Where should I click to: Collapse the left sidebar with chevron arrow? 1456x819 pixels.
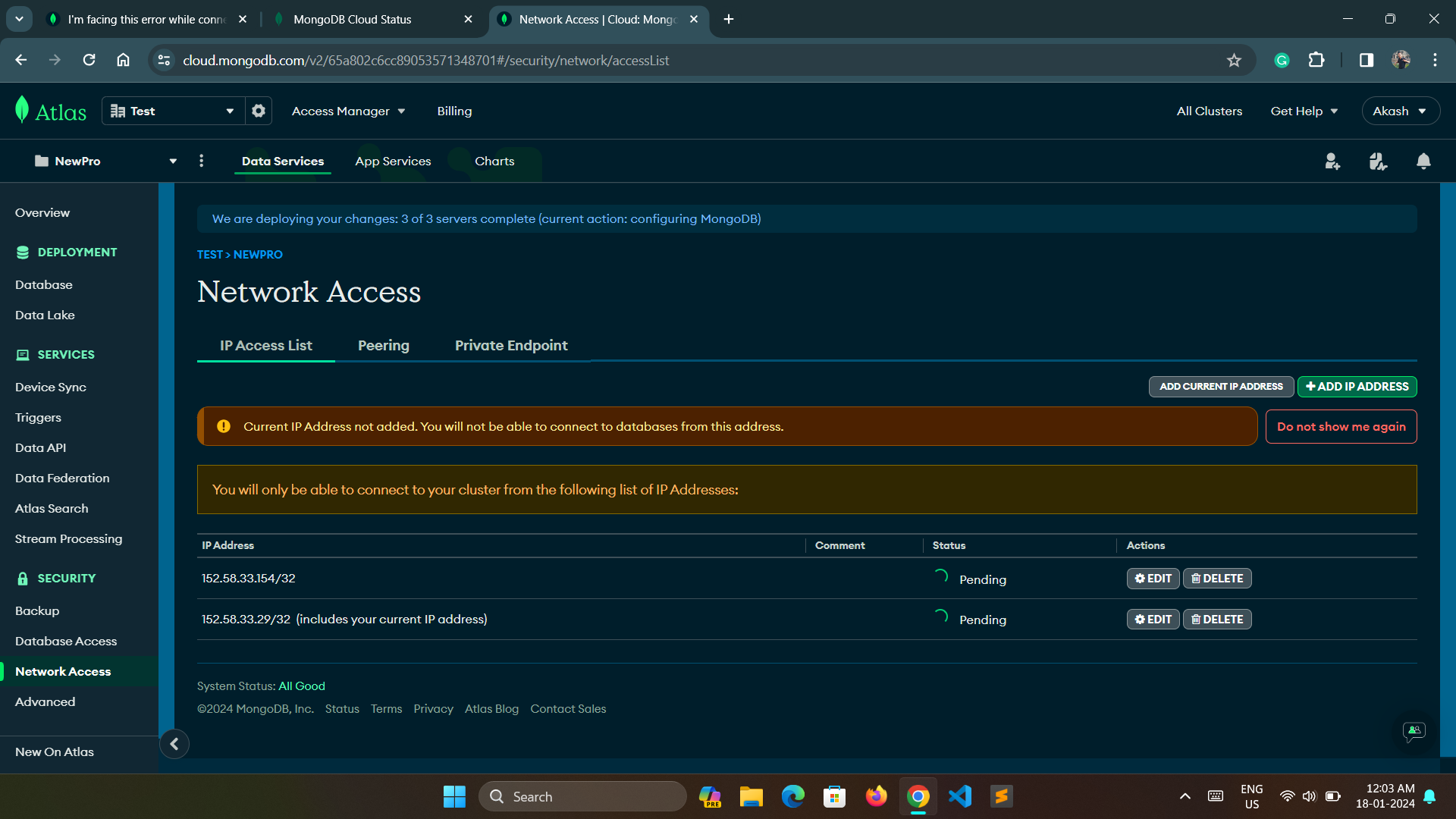coord(174,744)
